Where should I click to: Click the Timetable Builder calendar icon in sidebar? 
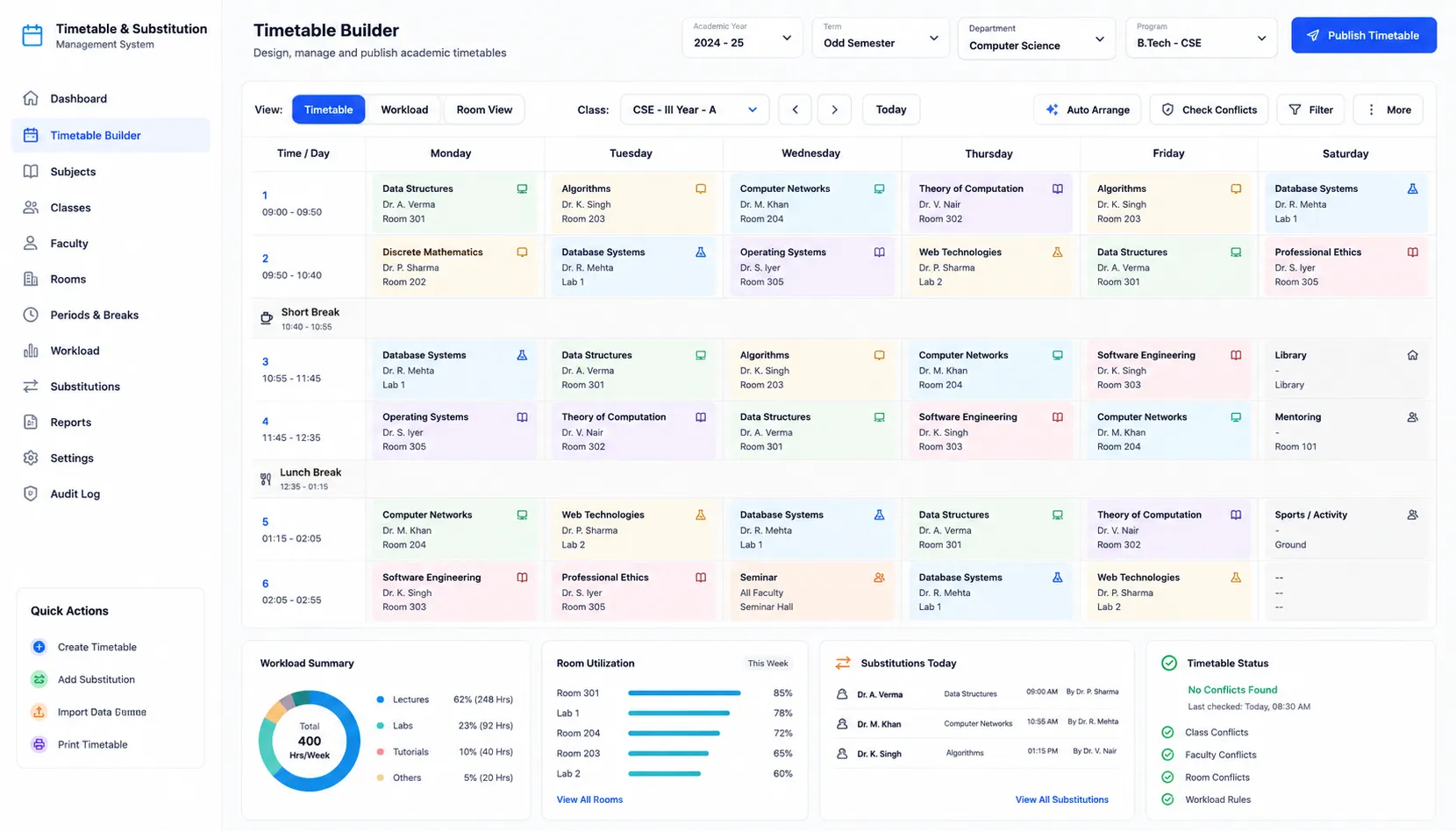(x=31, y=135)
